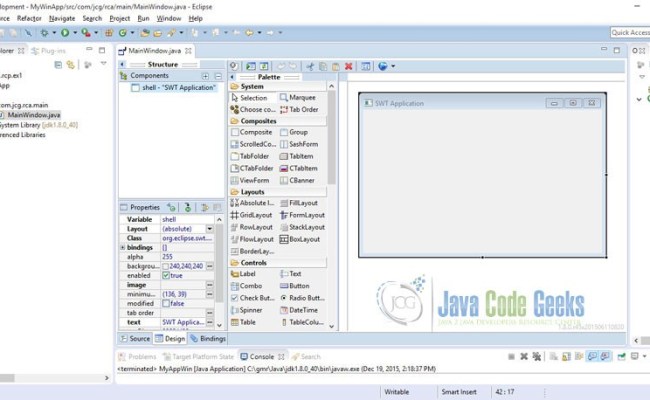650x400 pixels.
Task: Pick BoxLayout in the palette
Action: point(300,239)
